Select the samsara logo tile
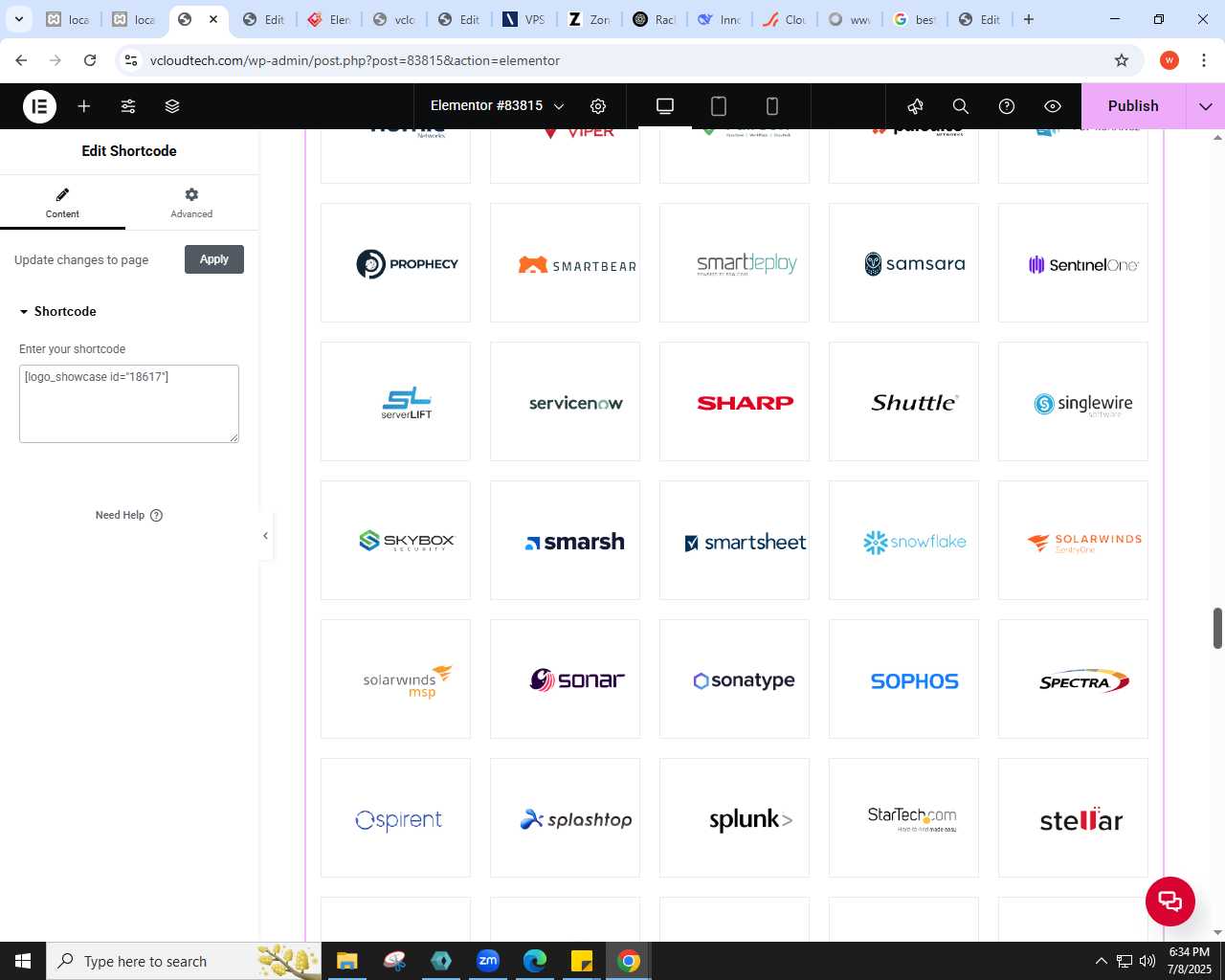Viewport: 1225px width, 980px height. pos(903,262)
